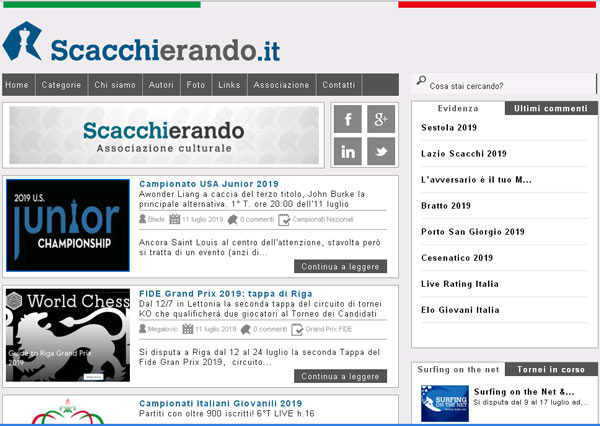Click the author name Blade
Screen dimensions: 600x426
(x=156, y=219)
